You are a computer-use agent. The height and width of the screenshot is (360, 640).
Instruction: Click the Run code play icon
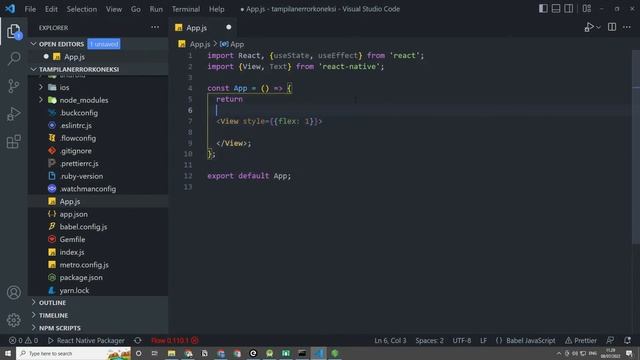tap(589, 27)
